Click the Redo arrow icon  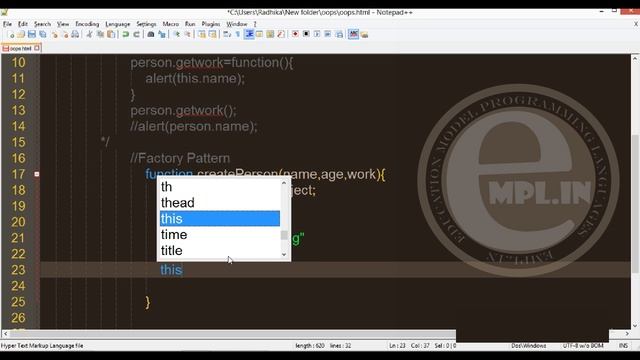[x=136, y=35]
